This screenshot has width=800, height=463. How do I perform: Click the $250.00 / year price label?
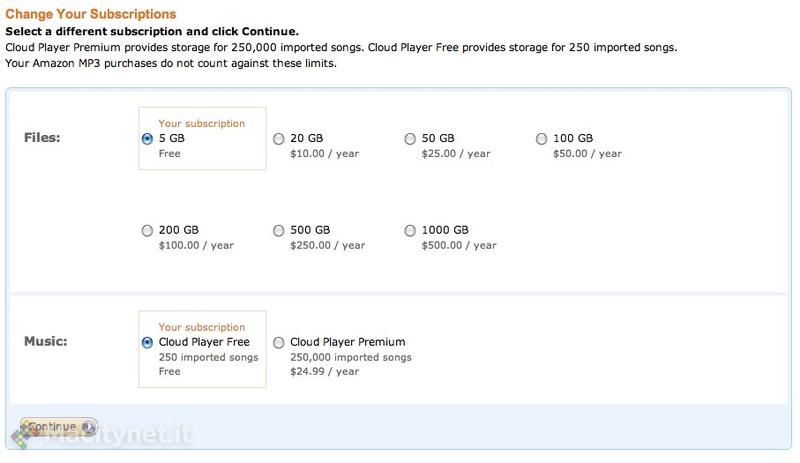tap(327, 246)
